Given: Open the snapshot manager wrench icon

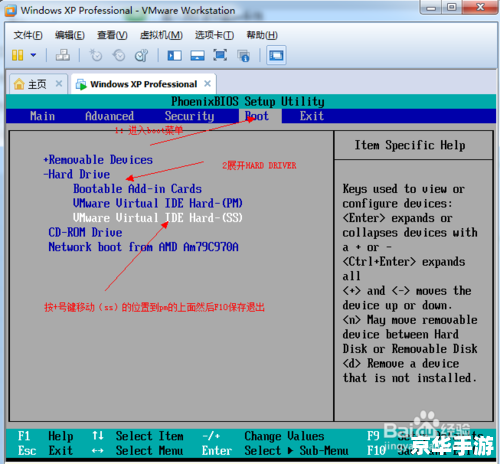Looking at the screenshot, I should click(x=141, y=55).
